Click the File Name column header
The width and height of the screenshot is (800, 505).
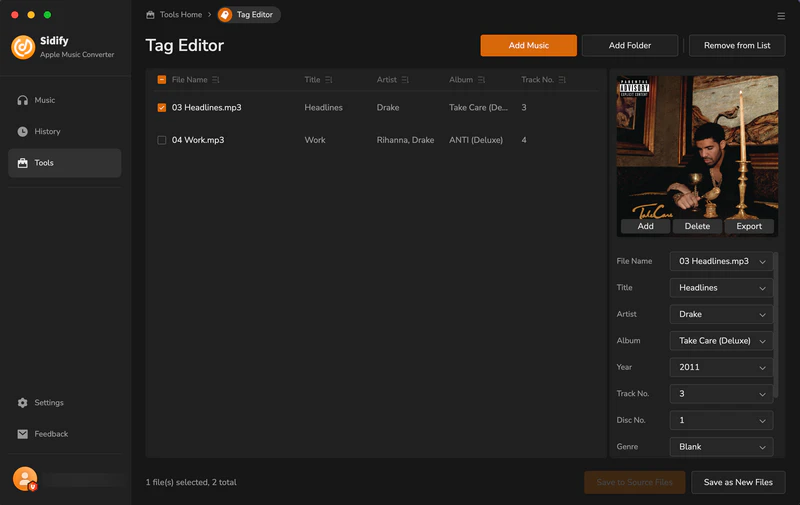pyautogui.click(x=189, y=80)
